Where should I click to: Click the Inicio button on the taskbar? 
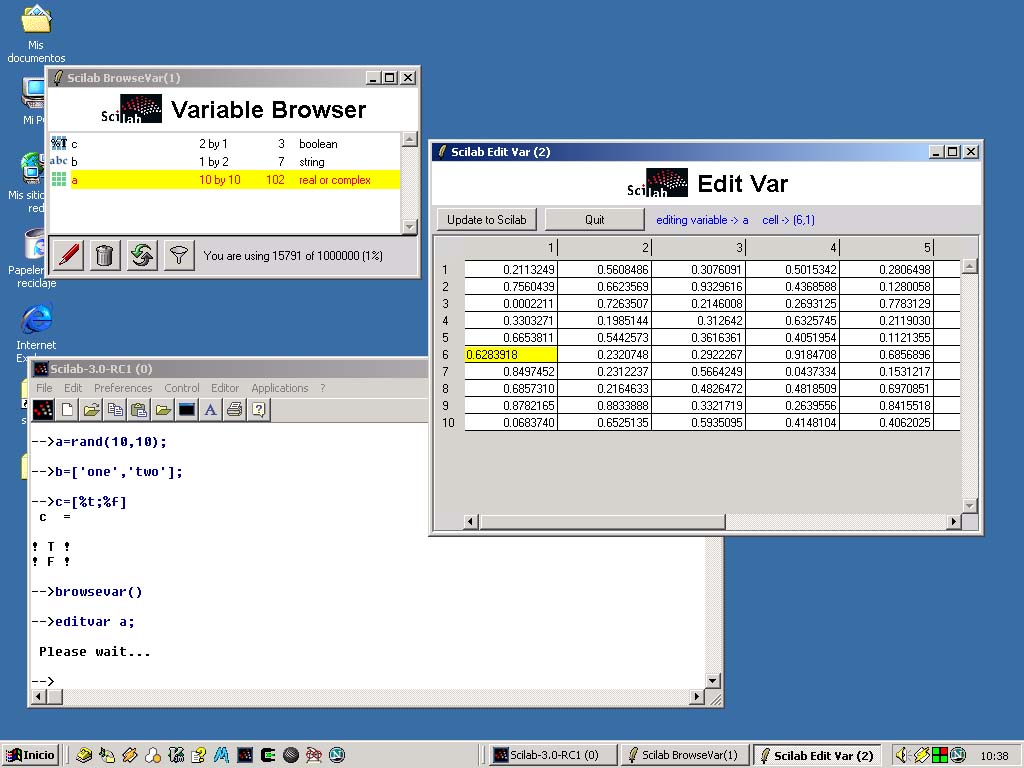30,755
